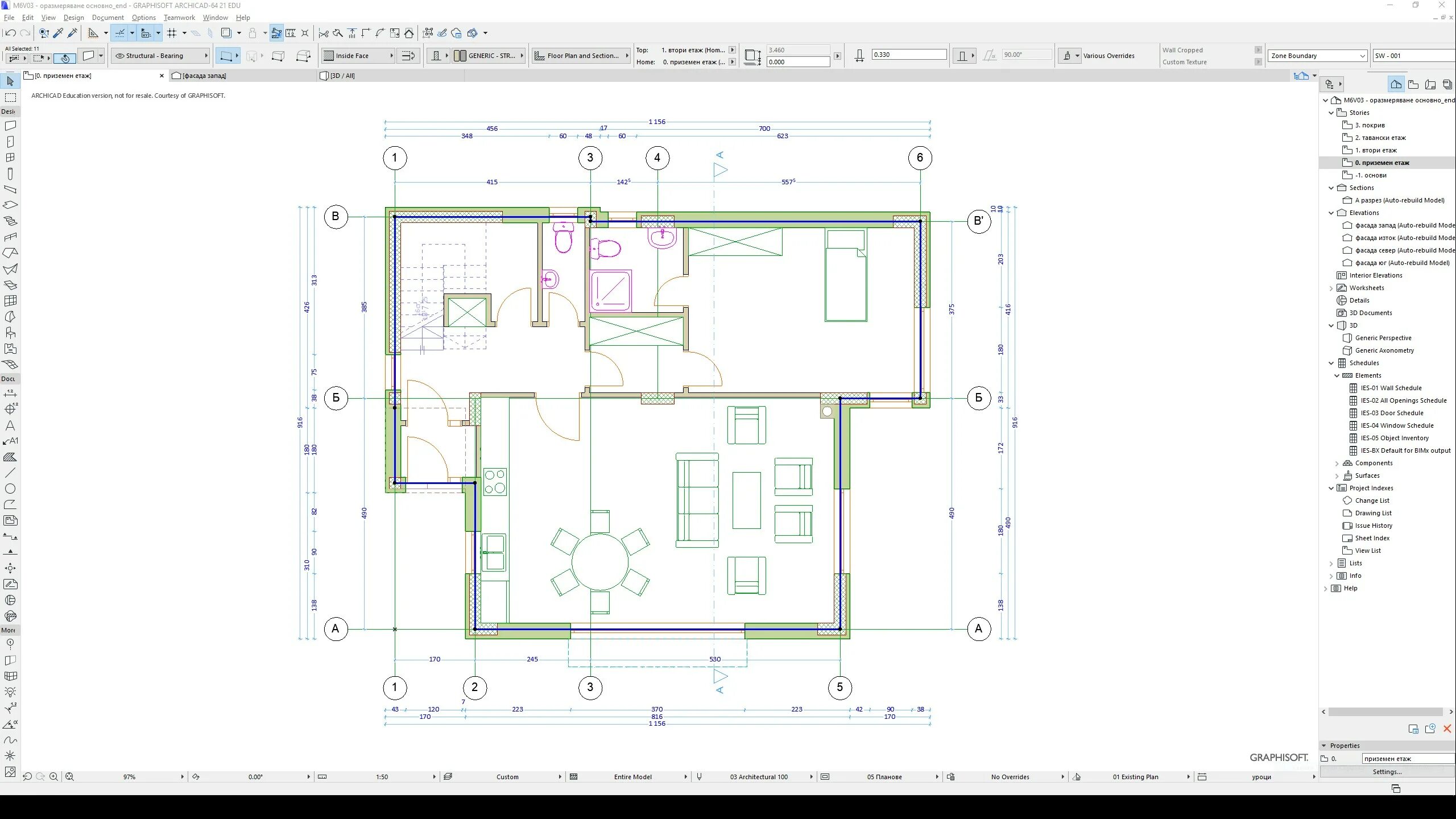
Task: Pick the Circle tool in toolbox
Action: pos(10,489)
